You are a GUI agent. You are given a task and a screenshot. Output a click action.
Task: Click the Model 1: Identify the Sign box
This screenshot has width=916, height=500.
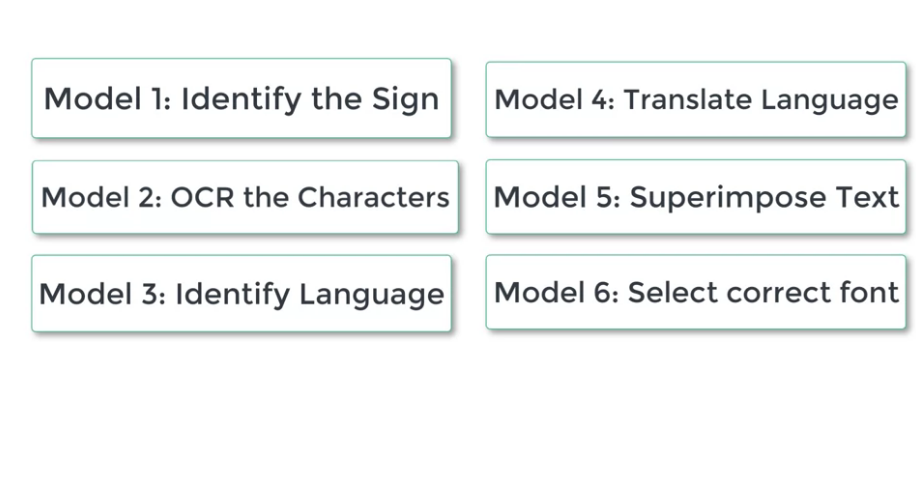point(241,98)
